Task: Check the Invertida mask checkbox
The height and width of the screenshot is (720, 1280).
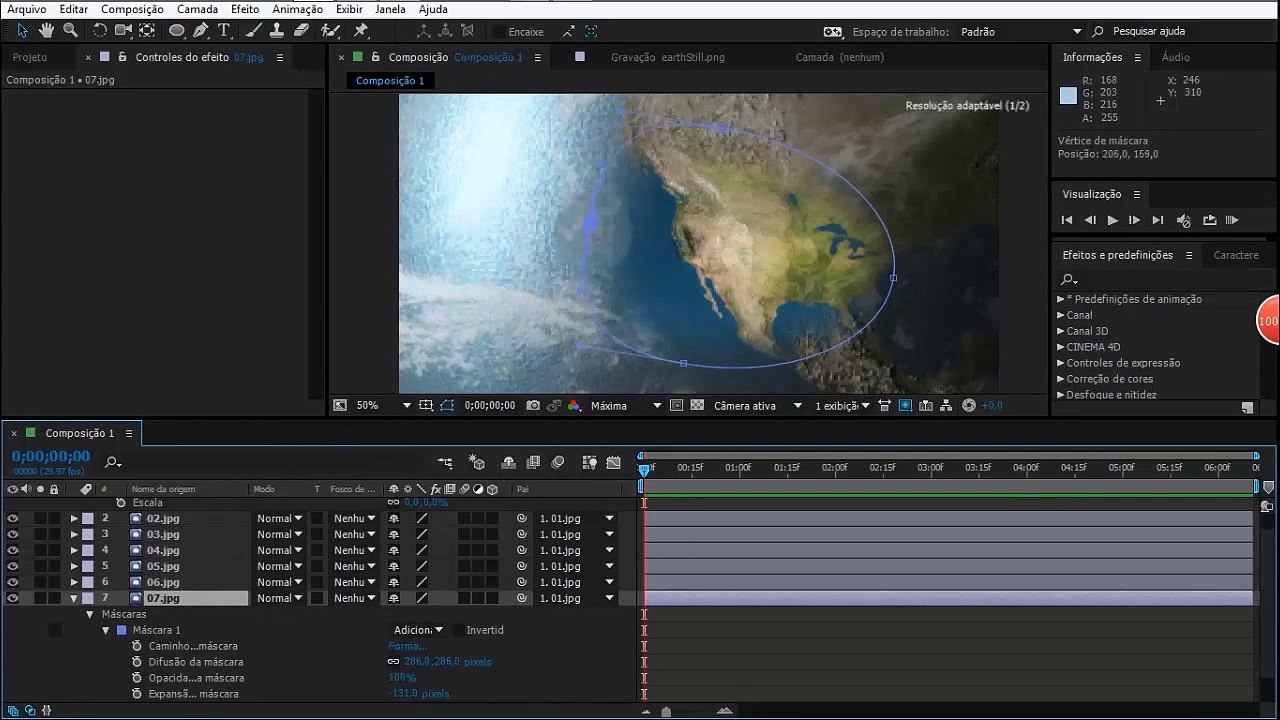Action: tap(457, 630)
